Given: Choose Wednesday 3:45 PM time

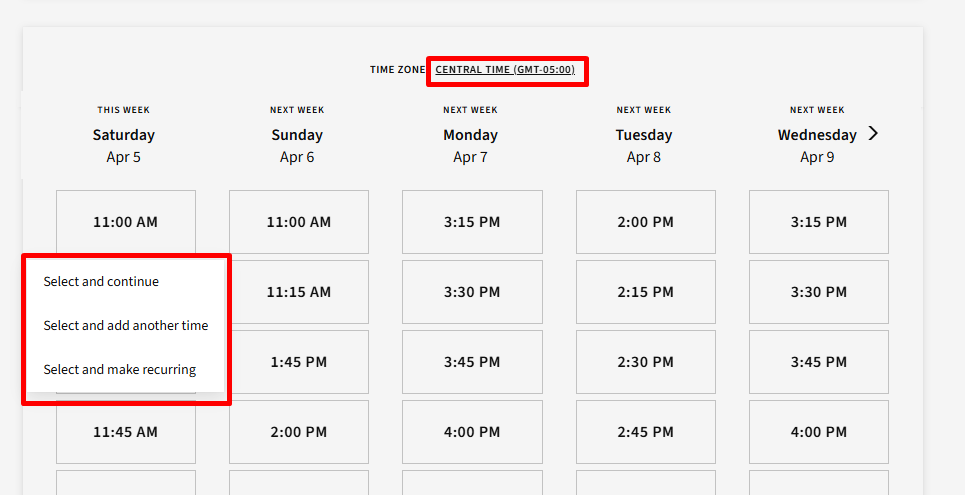Looking at the screenshot, I should coord(818,362).
